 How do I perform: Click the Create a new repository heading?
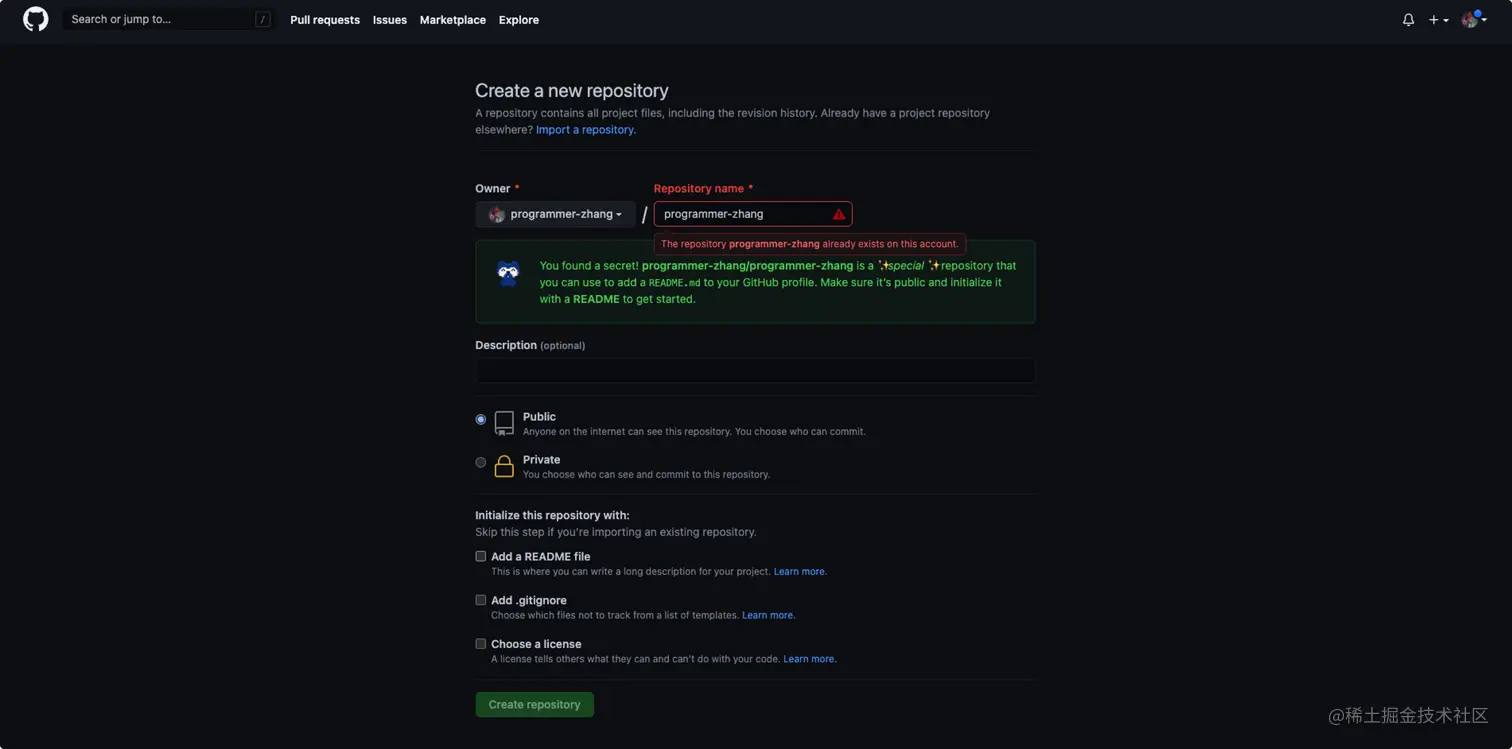pos(572,91)
